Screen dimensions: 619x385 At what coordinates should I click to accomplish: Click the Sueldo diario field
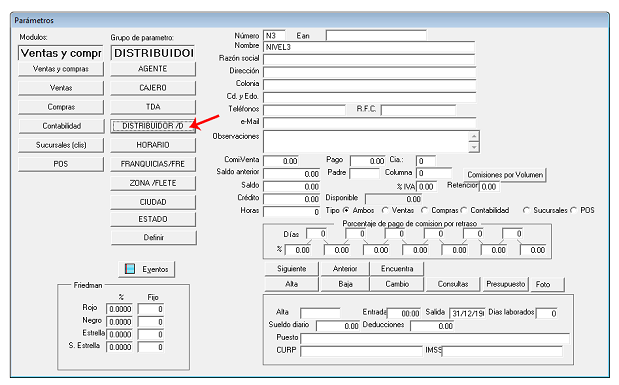338,326
